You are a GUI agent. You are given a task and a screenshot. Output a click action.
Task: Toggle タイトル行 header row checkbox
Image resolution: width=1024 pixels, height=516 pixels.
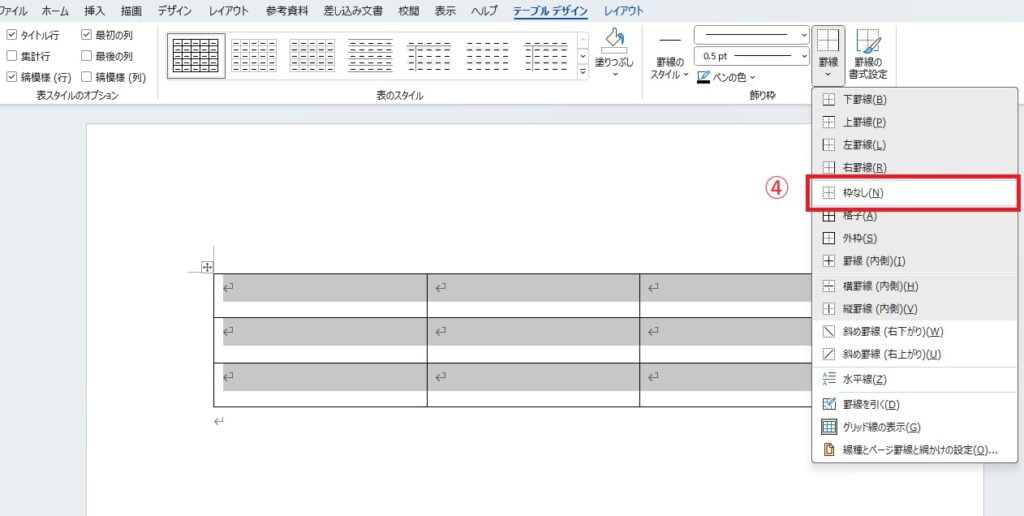click(x=12, y=35)
